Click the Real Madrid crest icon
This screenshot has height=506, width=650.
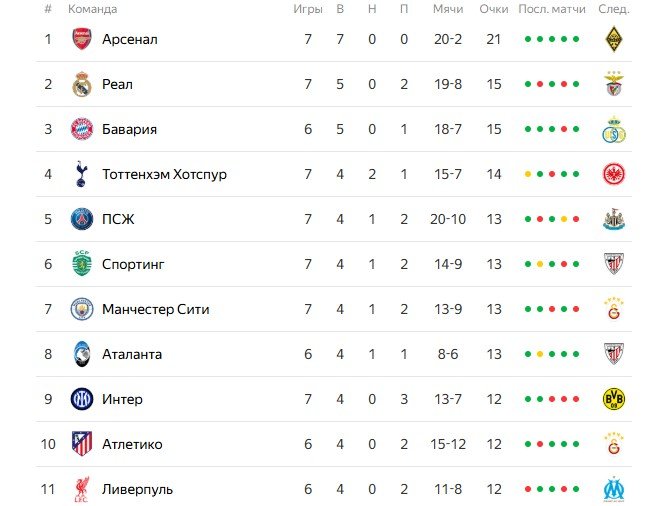81,84
